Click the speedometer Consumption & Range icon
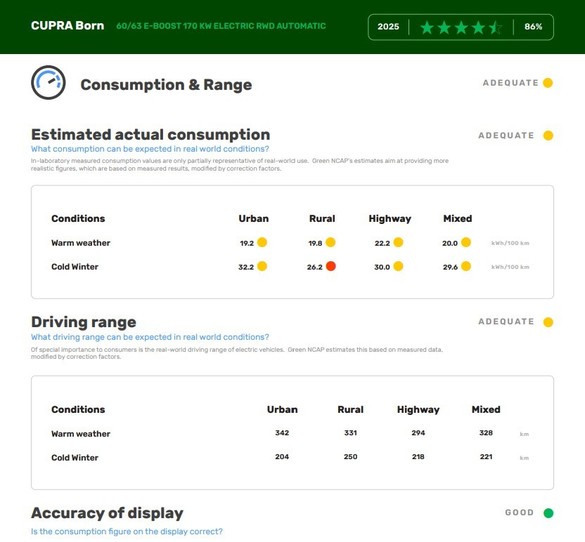The height and width of the screenshot is (542, 585). pos(48,82)
